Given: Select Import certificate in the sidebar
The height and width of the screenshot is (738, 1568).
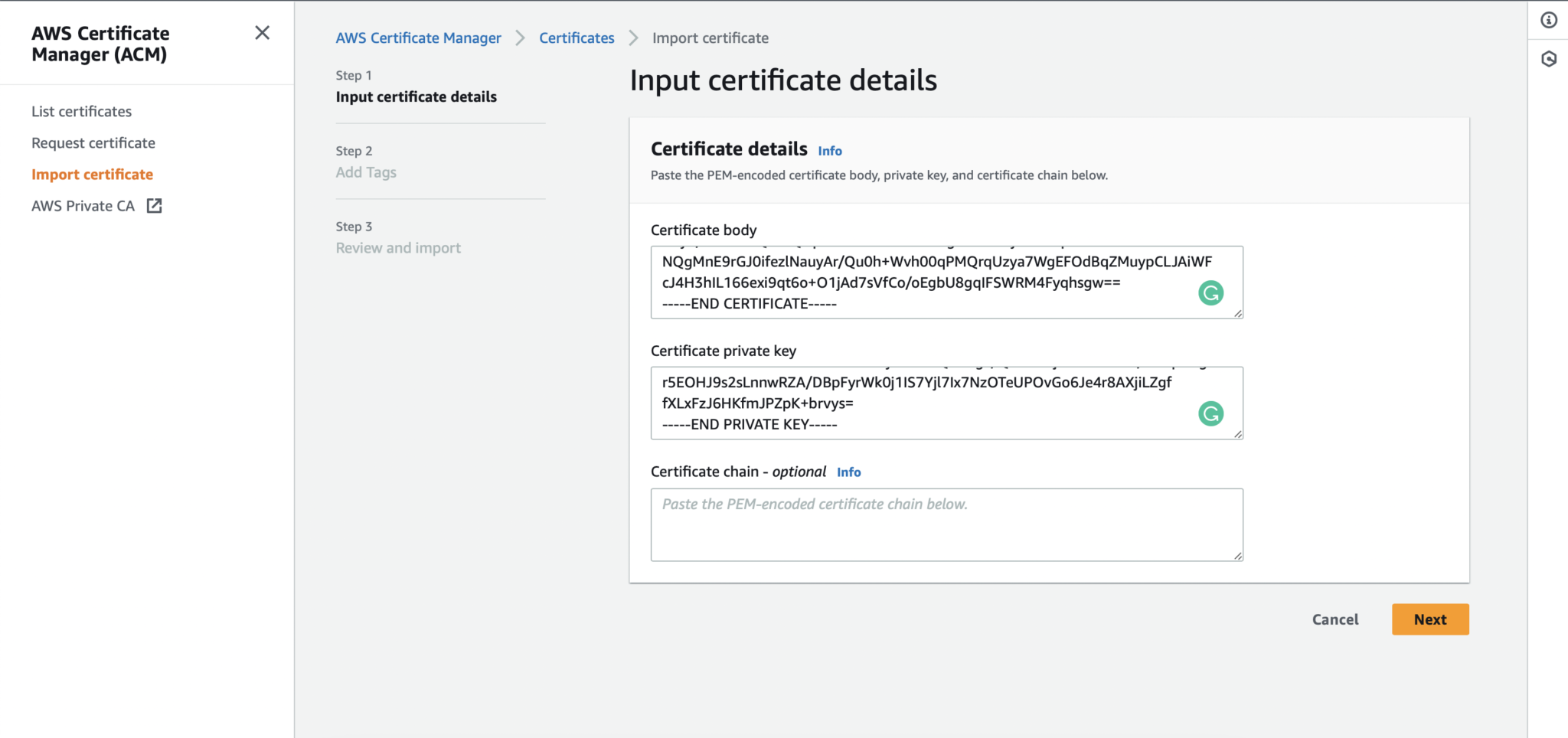Looking at the screenshot, I should (92, 174).
